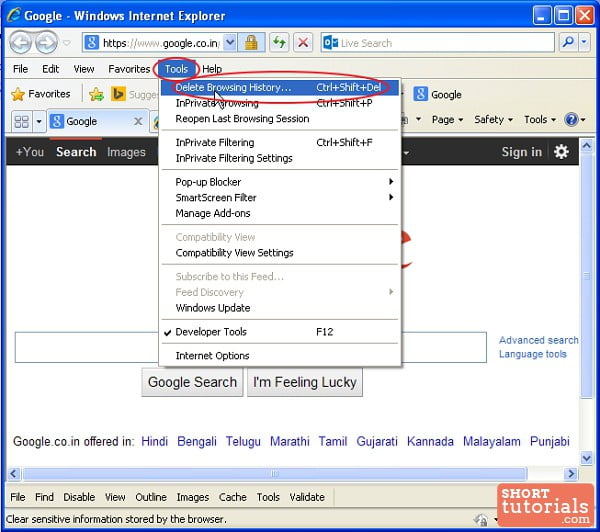This screenshot has width=600, height=532.
Task: Select InPrivate Filtering Settings menu item
Action: pyautogui.click(x=234, y=158)
